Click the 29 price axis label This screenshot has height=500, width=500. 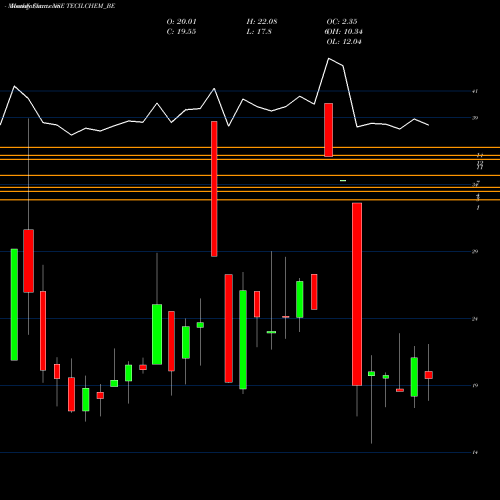point(475,251)
